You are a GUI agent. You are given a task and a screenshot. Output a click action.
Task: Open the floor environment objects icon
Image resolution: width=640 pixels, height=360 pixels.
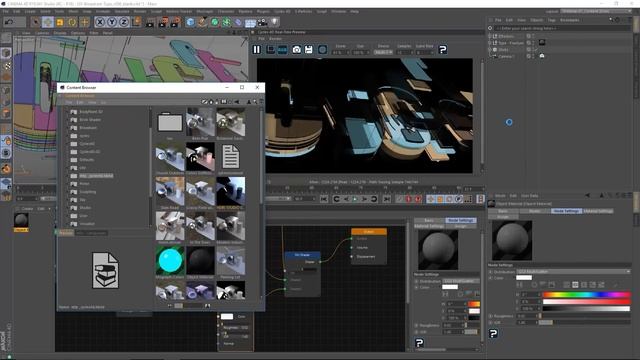point(250,22)
